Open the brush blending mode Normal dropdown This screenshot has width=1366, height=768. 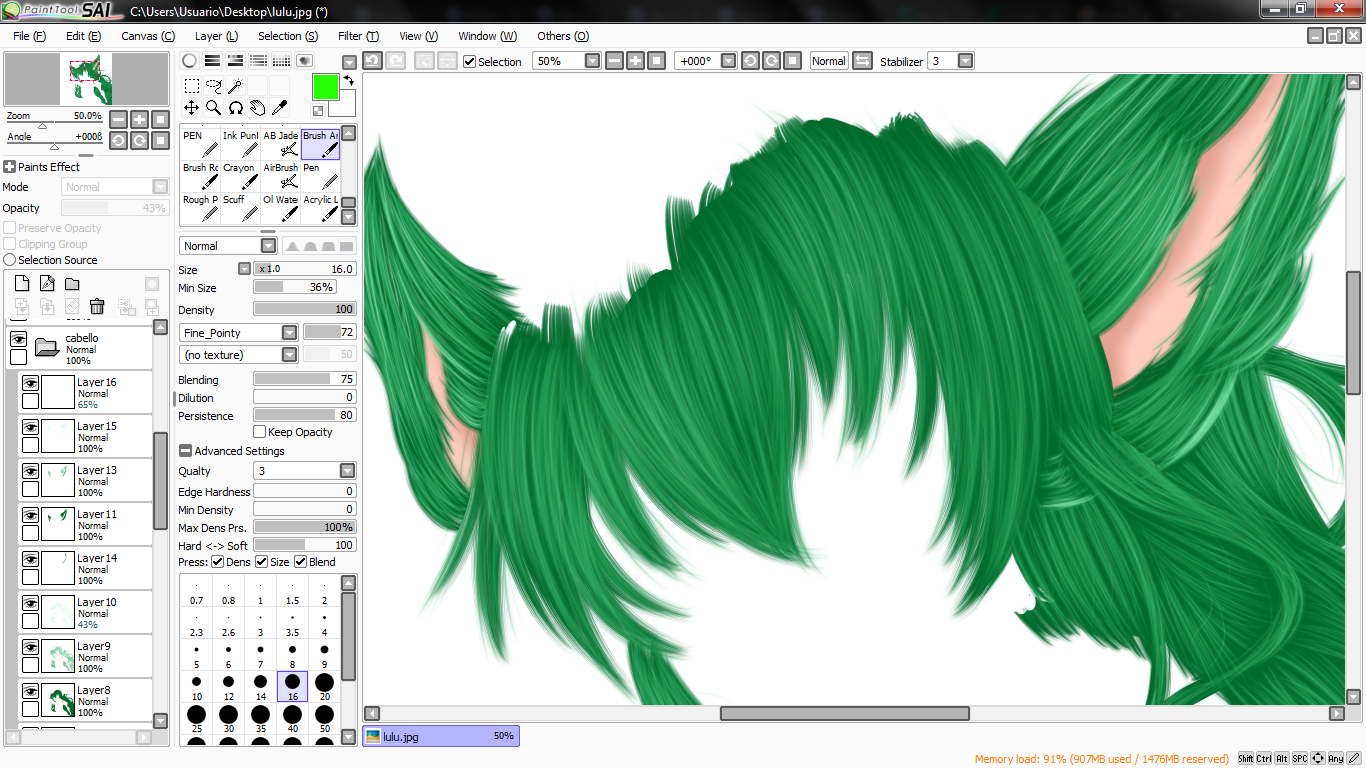tap(268, 246)
